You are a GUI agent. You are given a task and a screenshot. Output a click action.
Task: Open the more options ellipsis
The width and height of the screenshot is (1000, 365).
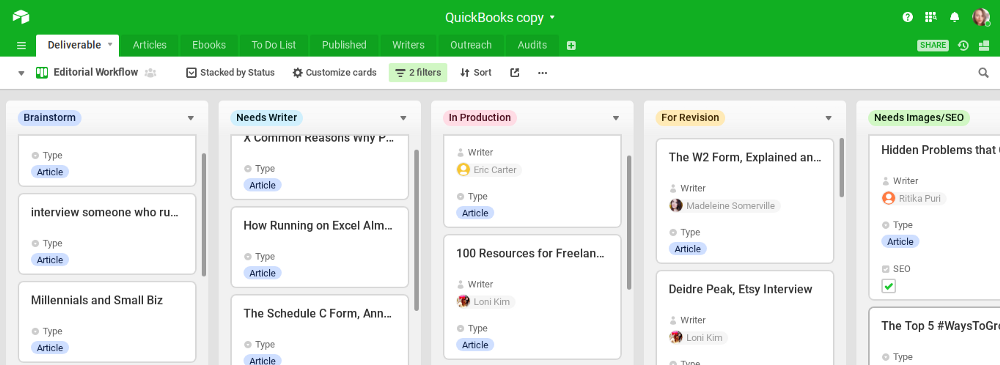(542, 73)
